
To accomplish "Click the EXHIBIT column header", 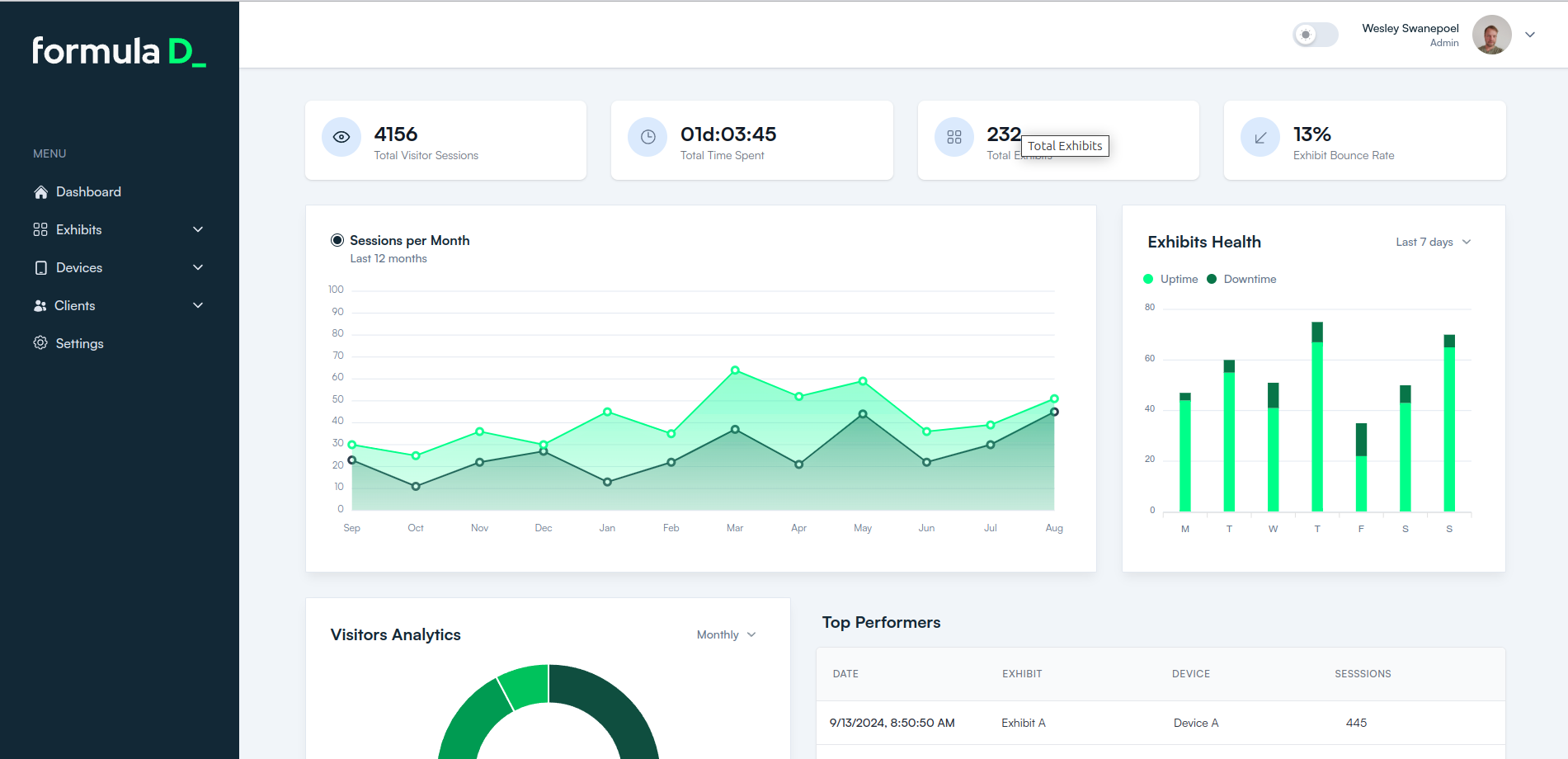I will click(1022, 674).
